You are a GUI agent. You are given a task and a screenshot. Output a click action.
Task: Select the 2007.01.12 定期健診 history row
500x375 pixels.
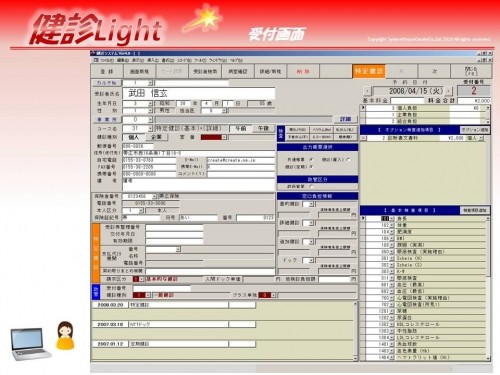[x=175, y=344]
